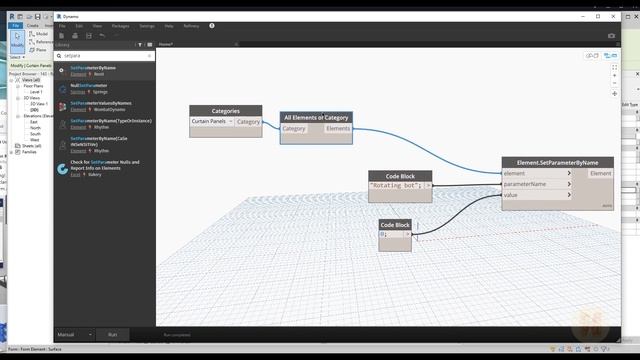Switch to 3D background geometry preview navigation
The image size is (640, 360).
(x=592, y=56)
